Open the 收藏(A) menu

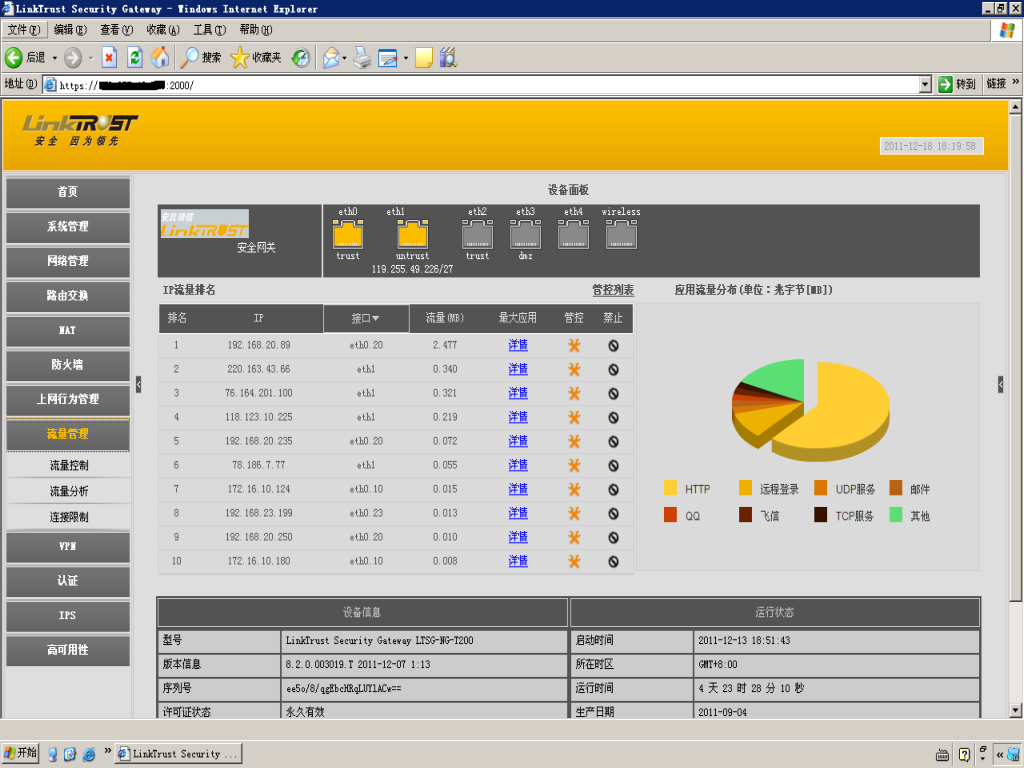point(163,29)
